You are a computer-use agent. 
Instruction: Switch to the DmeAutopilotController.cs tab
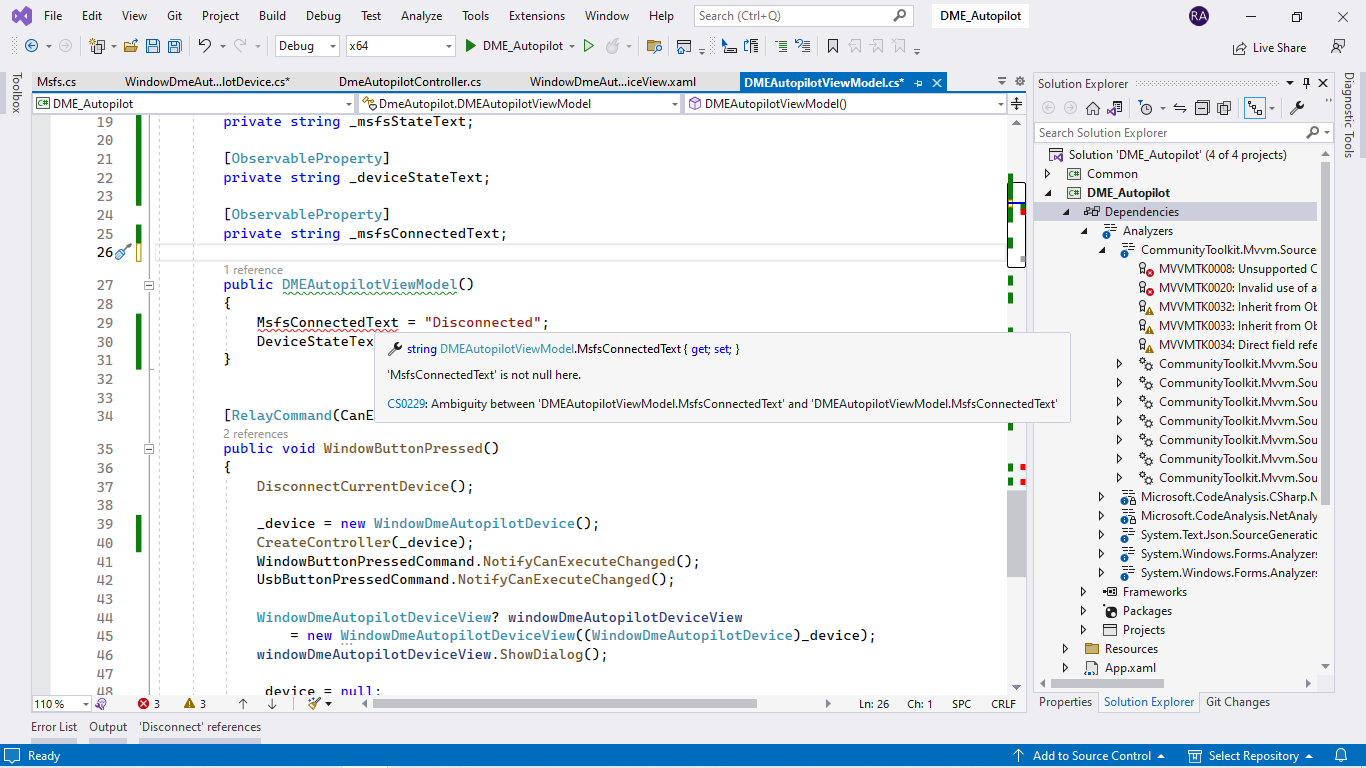click(404, 81)
